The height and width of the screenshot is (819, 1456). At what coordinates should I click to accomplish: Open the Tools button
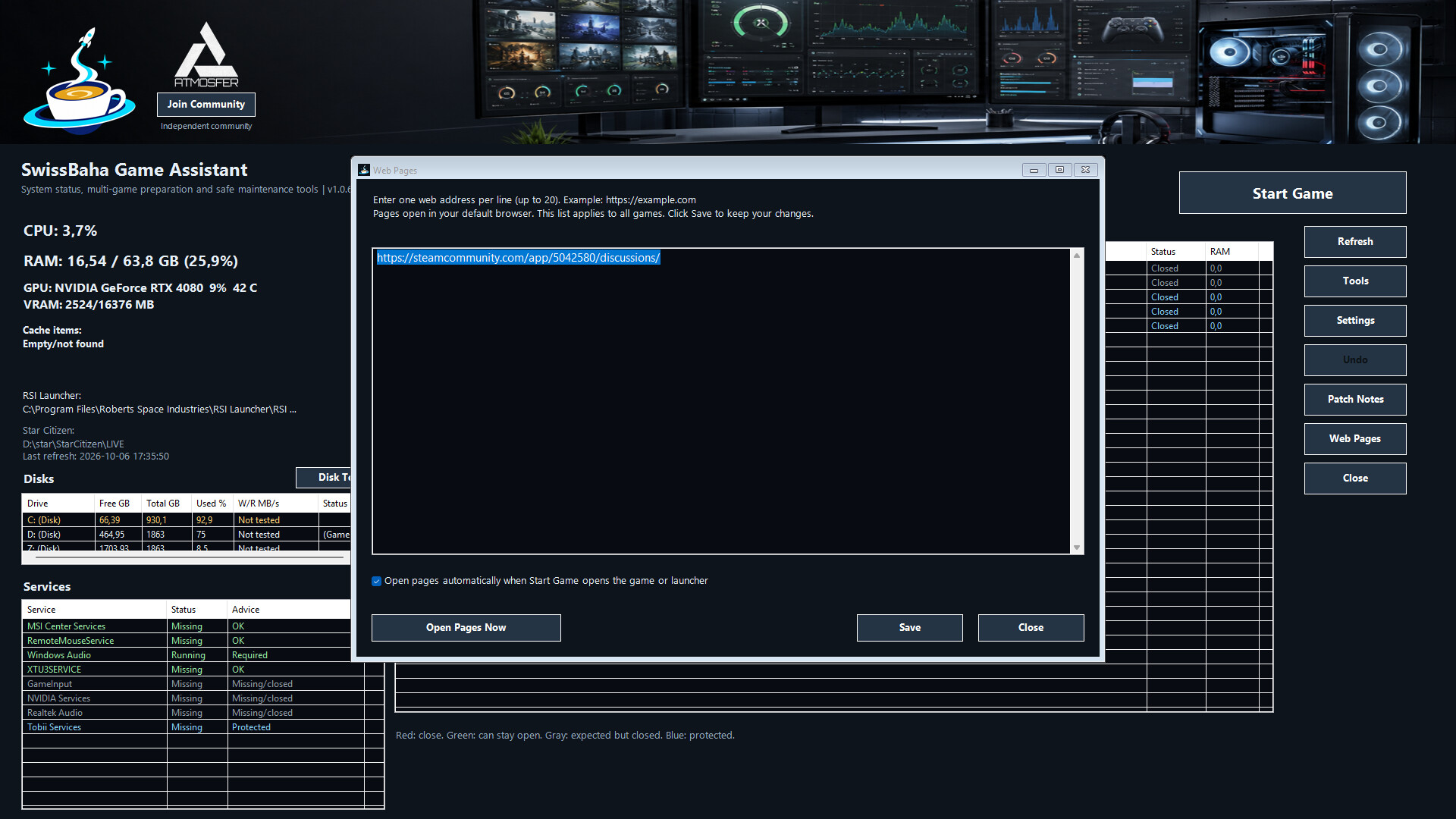pyautogui.click(x=1355, y=281)
